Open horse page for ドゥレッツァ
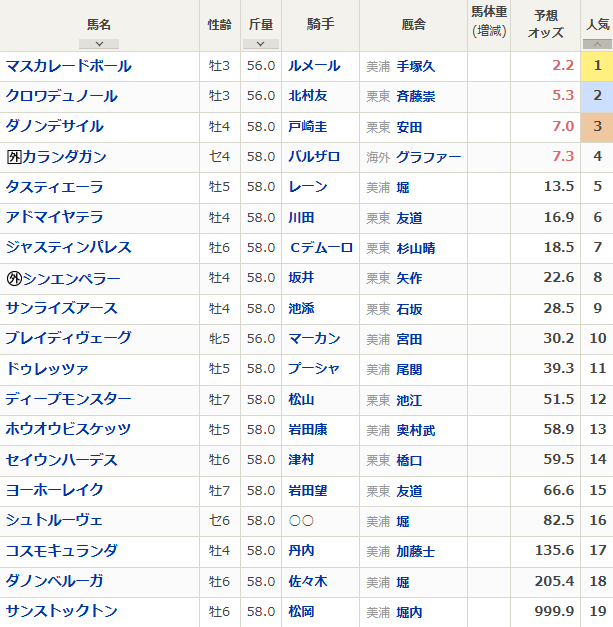613x627 pixels. 47,369
